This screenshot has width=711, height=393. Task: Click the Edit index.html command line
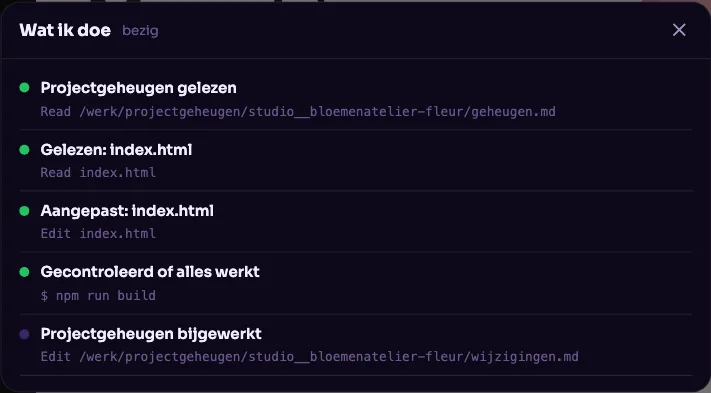coord(98,233)
